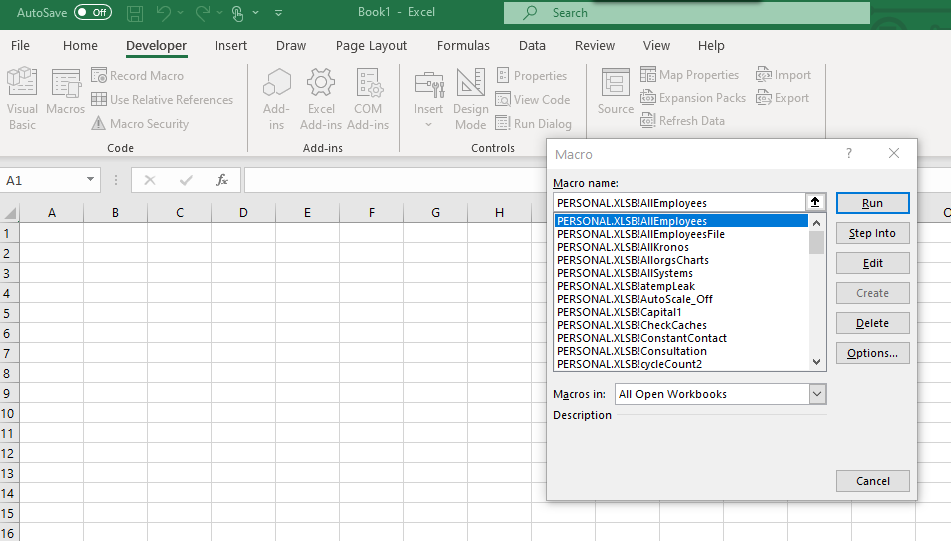This screenshot has width=951, height=541.
Task: Click the Redo arrow icon
Action: [203, 13]
